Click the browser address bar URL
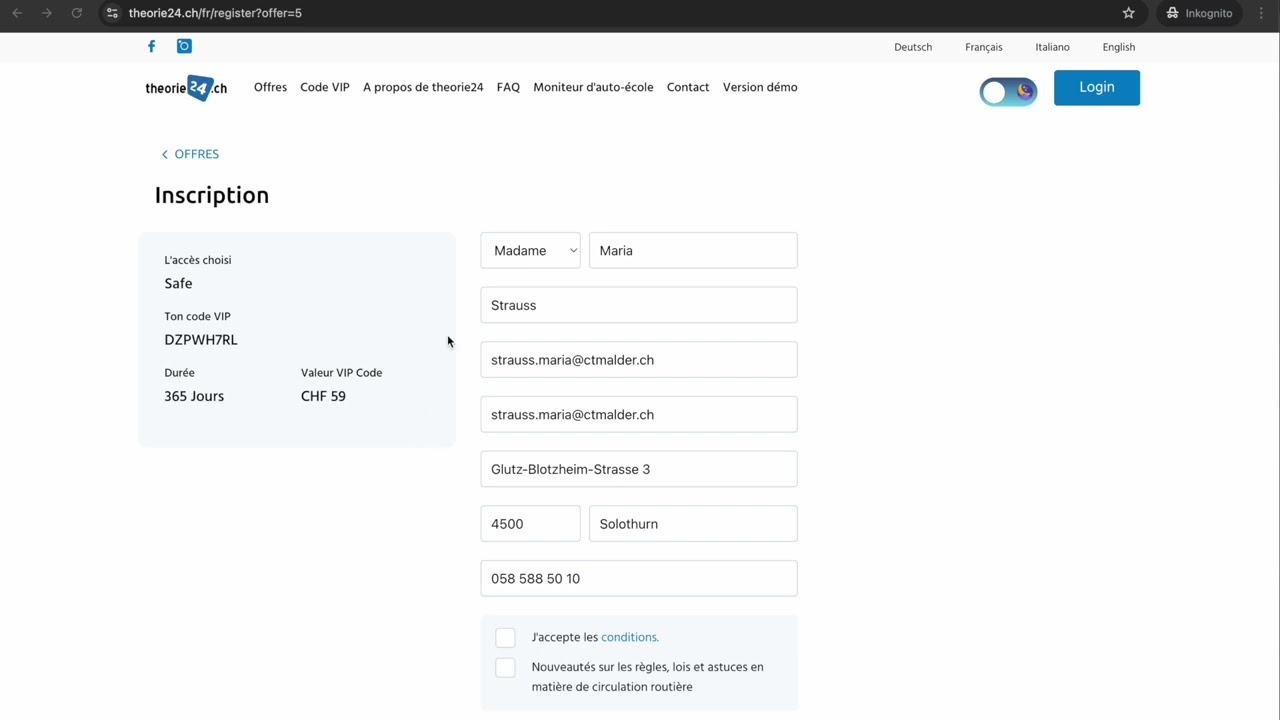Image resolution: width=1280 pixels, height=720 pixels. click(x=215, y=13)
